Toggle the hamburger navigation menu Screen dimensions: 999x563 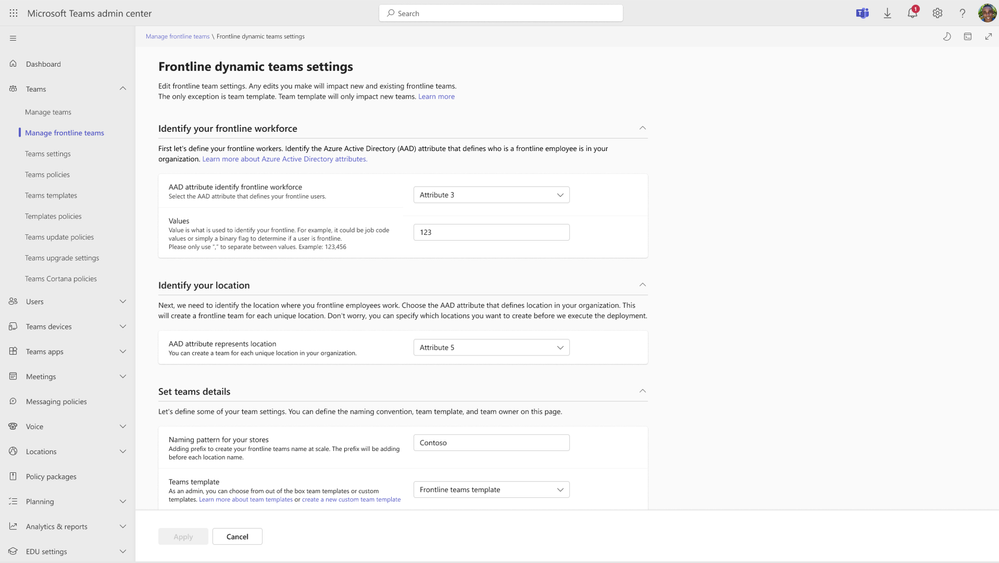click(x=13, y=38)
